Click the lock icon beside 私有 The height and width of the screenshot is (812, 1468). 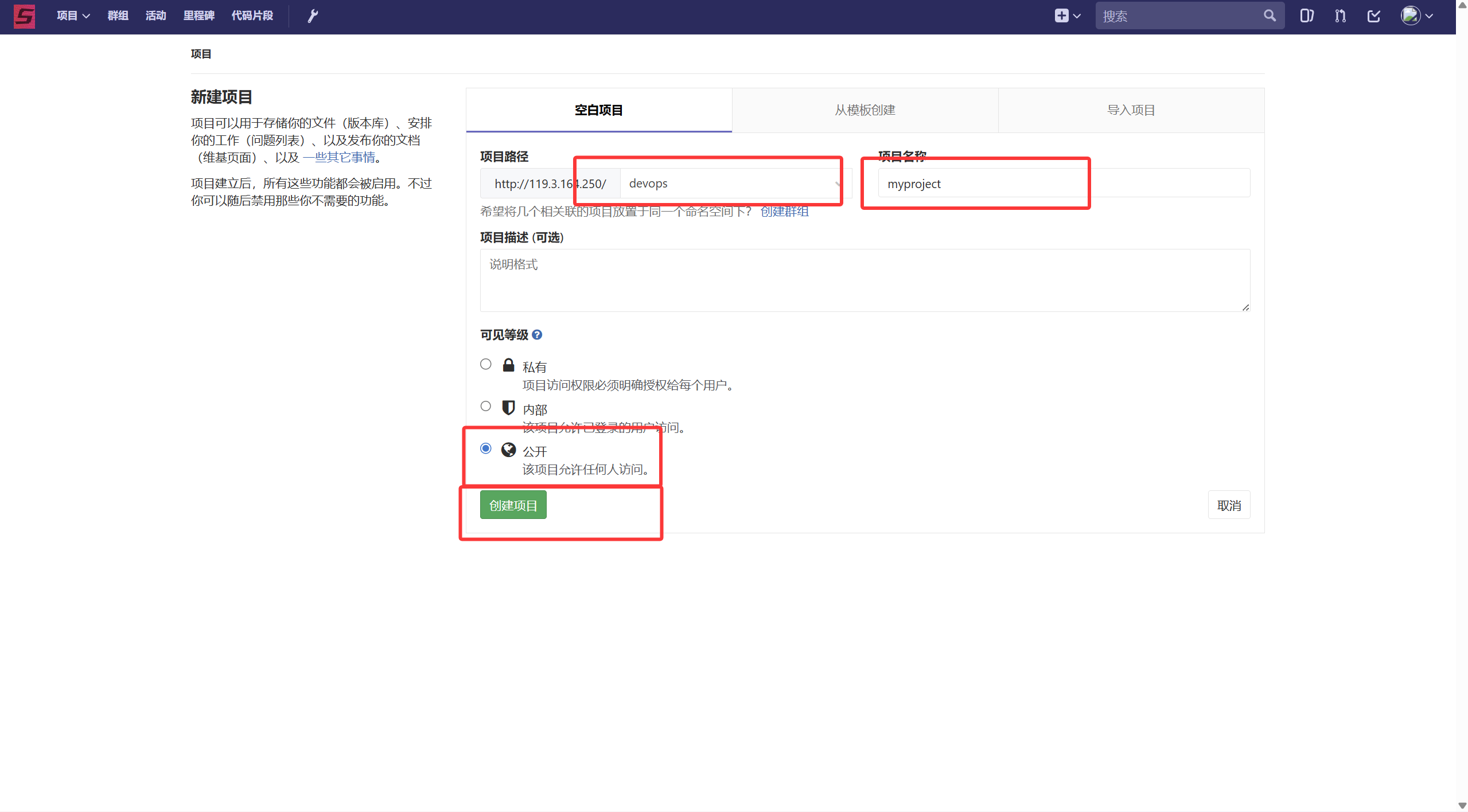point(508,365)
